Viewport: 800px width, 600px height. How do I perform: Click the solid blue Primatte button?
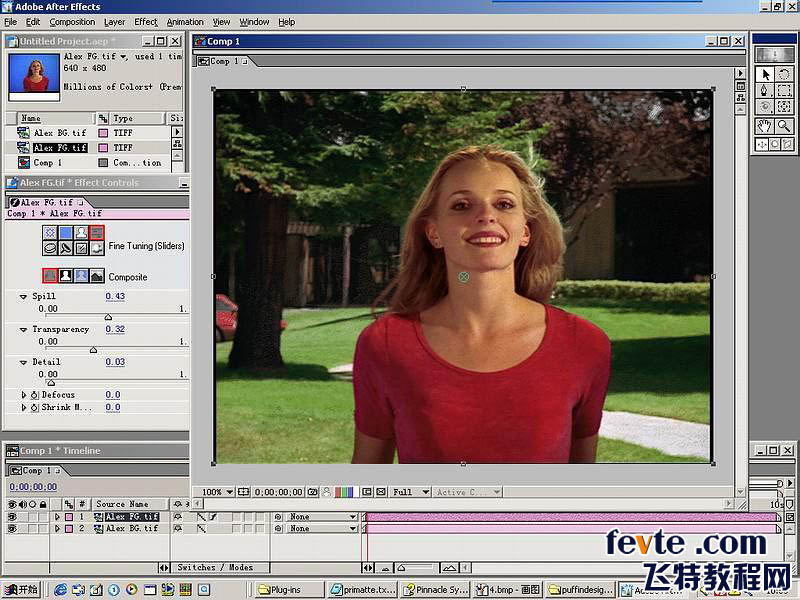(x=66, y=233)
